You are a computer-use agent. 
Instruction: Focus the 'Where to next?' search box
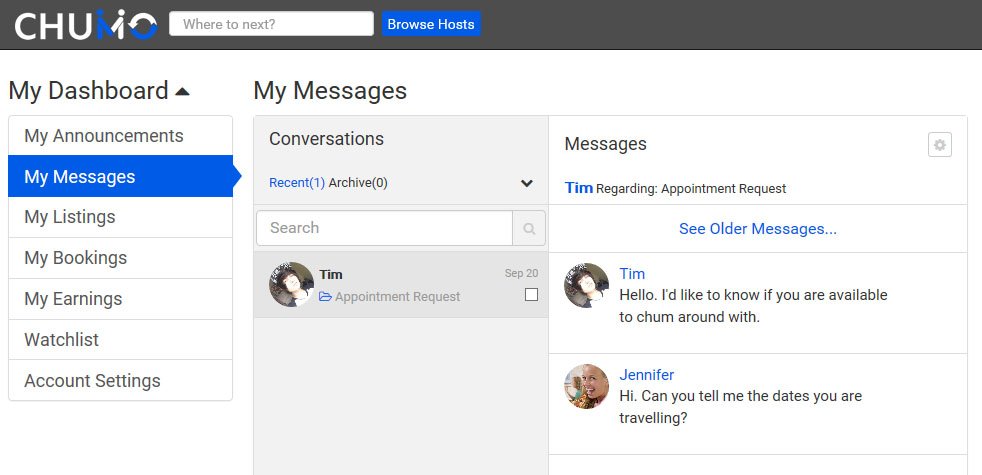click(x=271, y=24)
